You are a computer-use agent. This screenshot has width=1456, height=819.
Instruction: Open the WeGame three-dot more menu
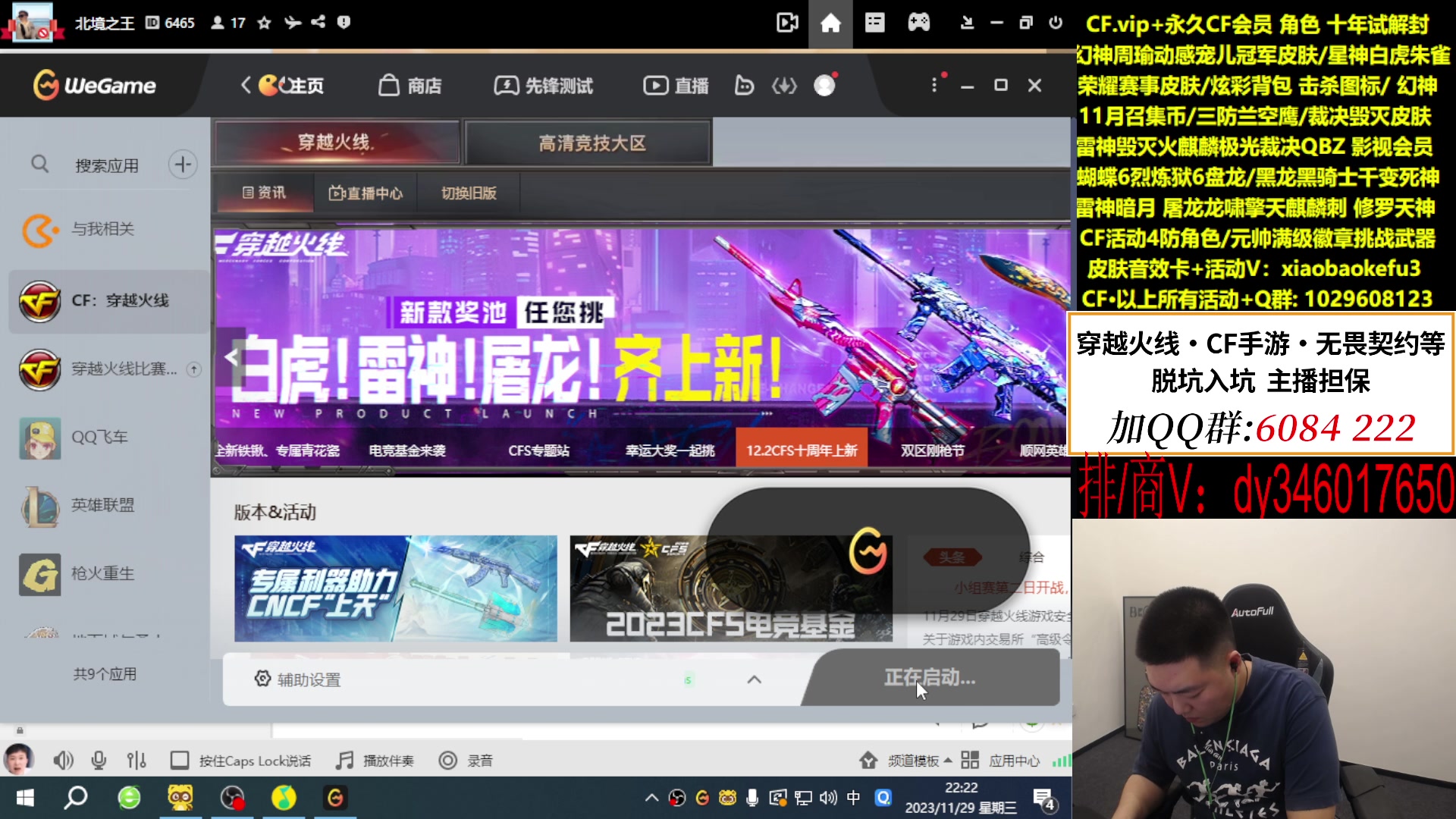pyautogui.click(x=934, y=85)
